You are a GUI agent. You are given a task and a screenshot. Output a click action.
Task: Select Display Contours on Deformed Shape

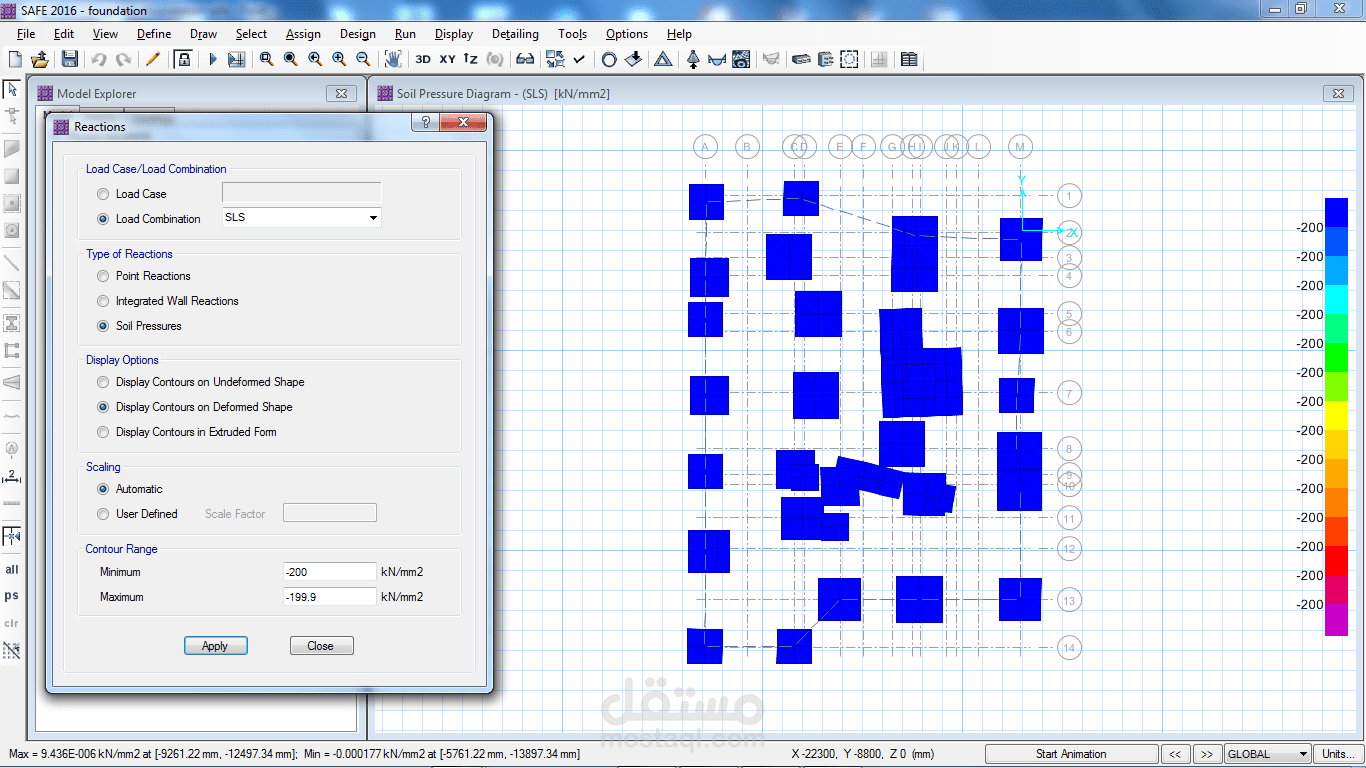(x=103, y=407)
